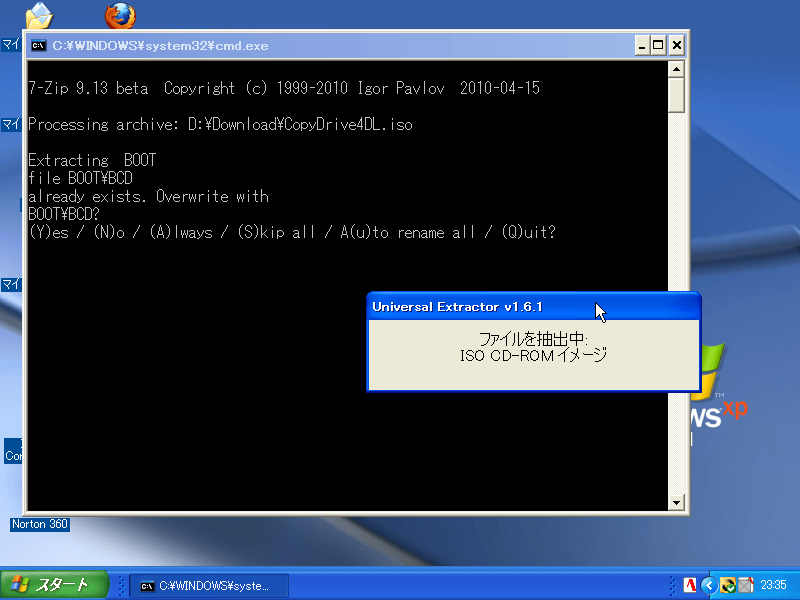This screenshot has width=800, height=600.
Task: Click the console scrollbar down arrow
Action: point(676,503)
